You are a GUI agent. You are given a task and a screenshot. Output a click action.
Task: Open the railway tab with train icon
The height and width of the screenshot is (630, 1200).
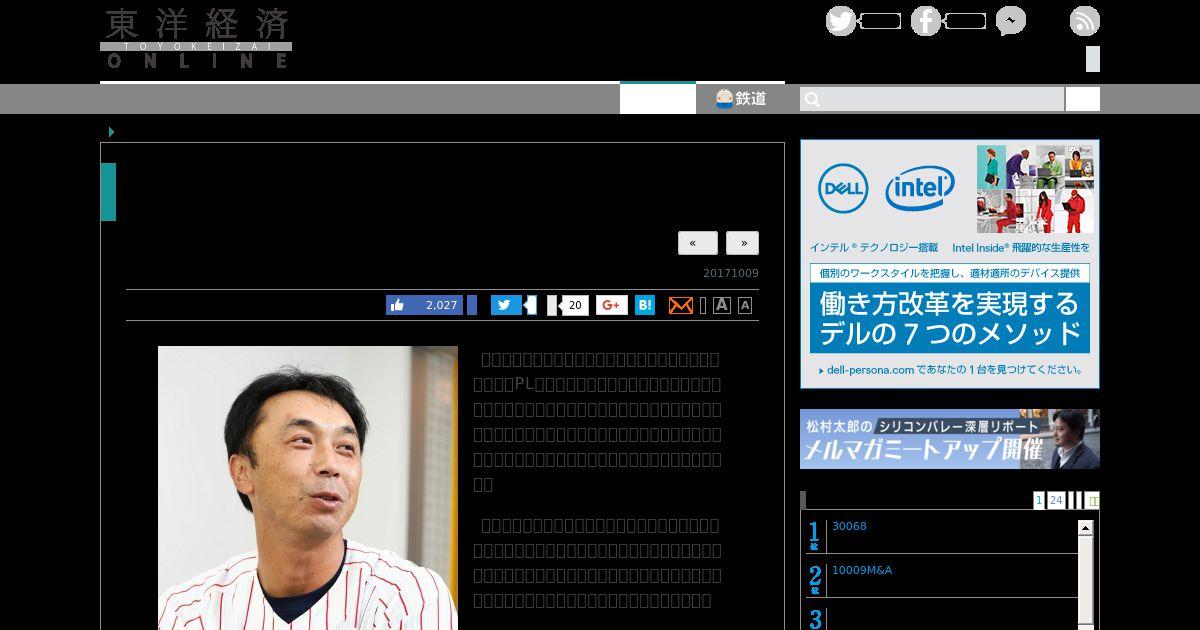pos(741,98)
